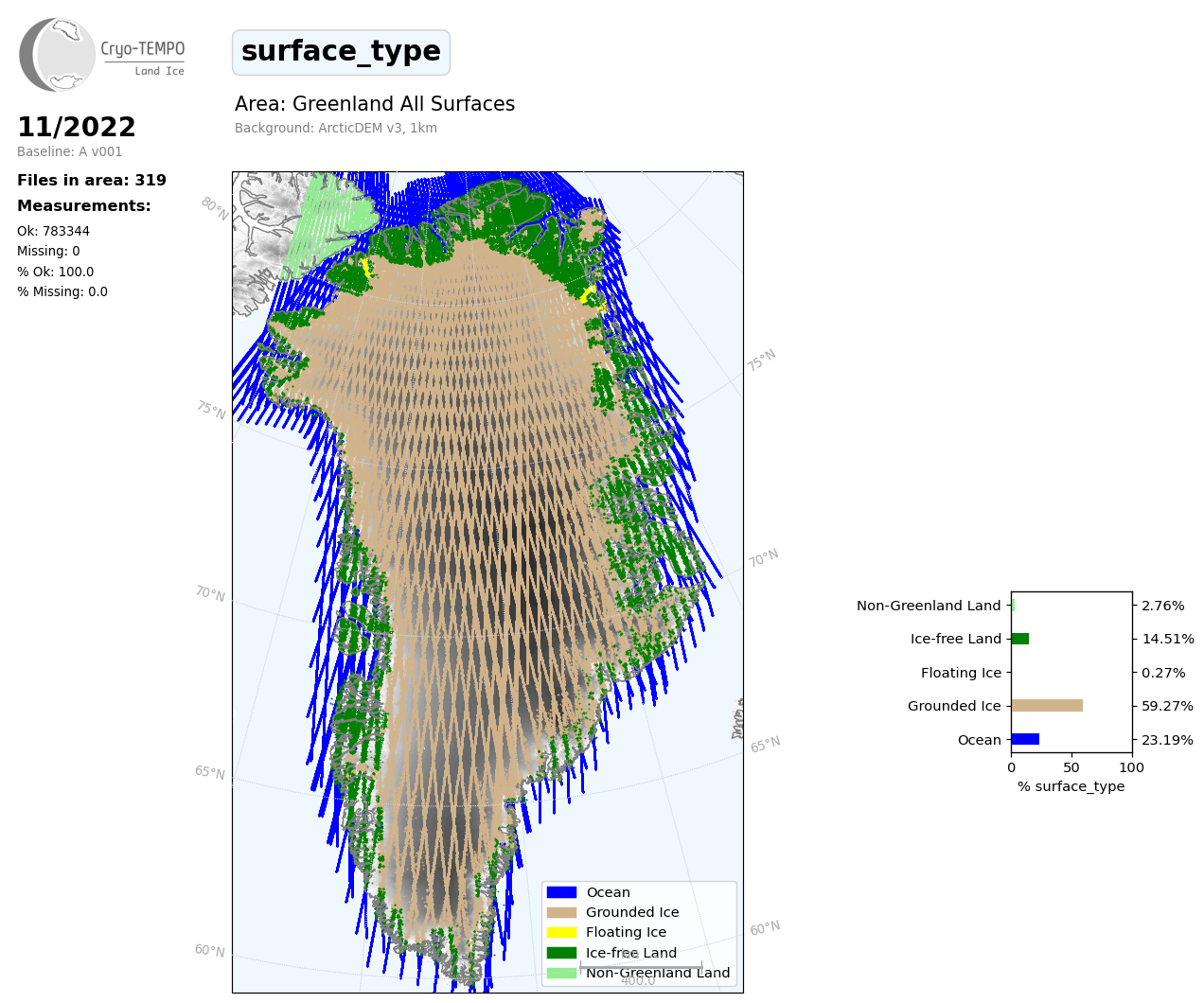
Task: Click the tan Grounded Ice legend swatch
Action: 561,912
